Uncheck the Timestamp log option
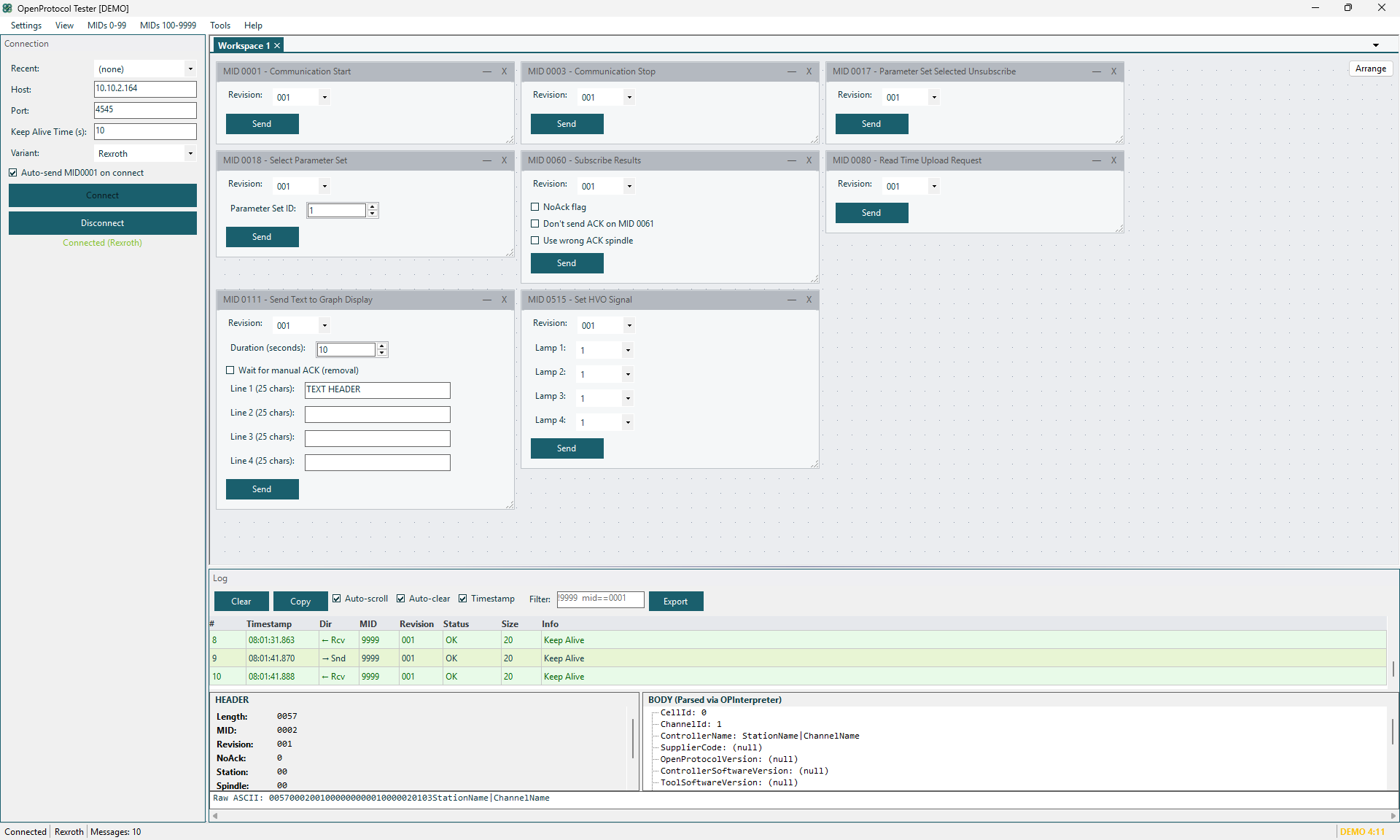Viewport: 1400px width, 840px height. (x=462, y=599)
